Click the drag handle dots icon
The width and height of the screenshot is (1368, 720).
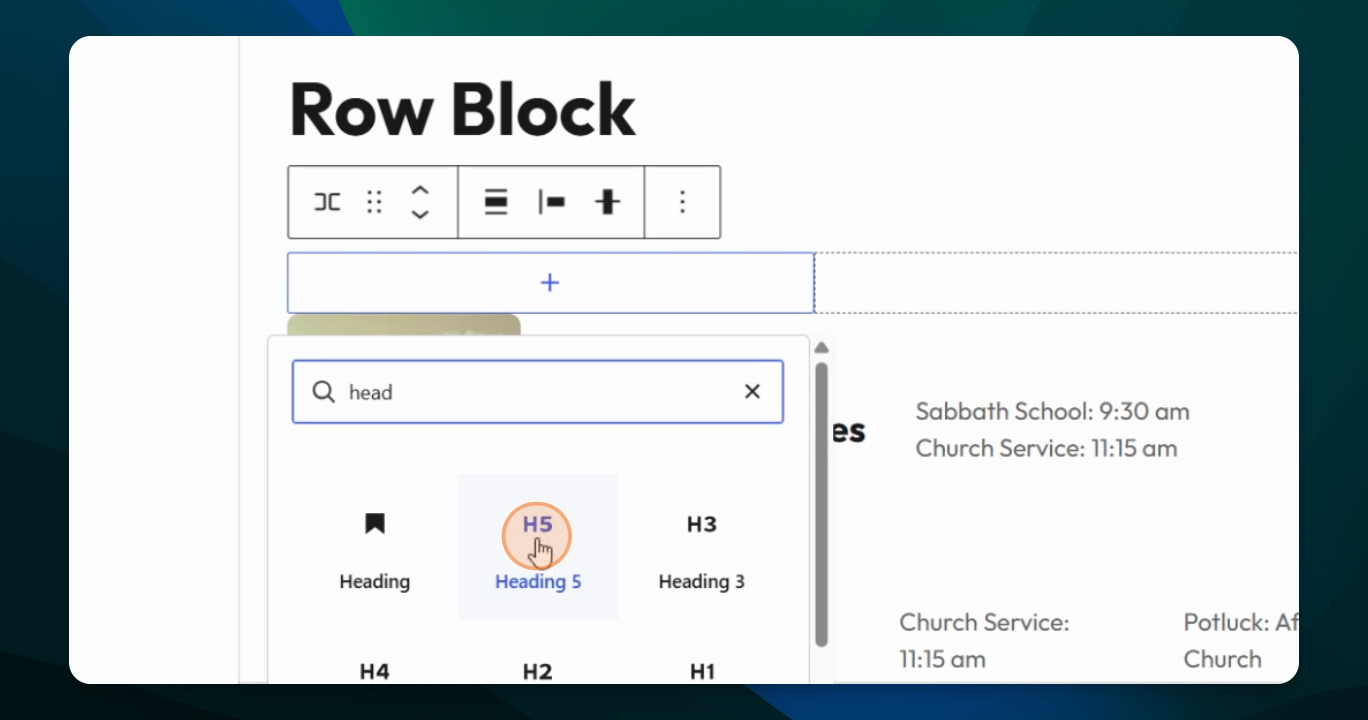[374, 202]
